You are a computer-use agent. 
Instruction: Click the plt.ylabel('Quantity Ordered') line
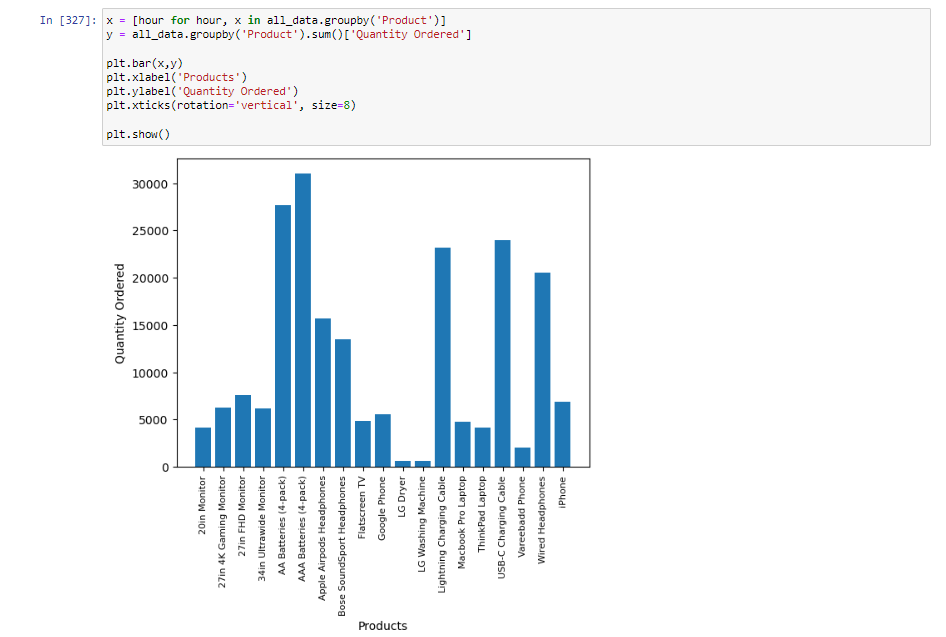coord(202,91)
